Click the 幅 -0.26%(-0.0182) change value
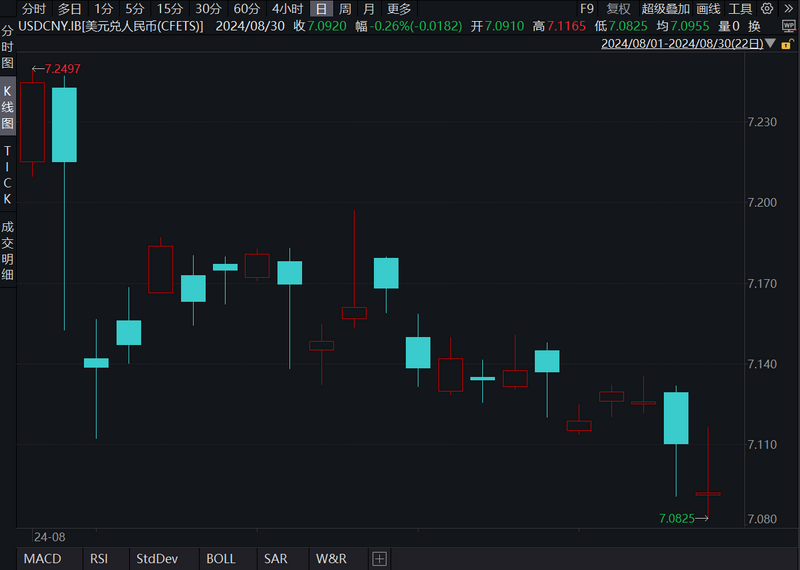The width and height of the screenshot is (800, 570). pyautogui.click(x=409, y=26)
